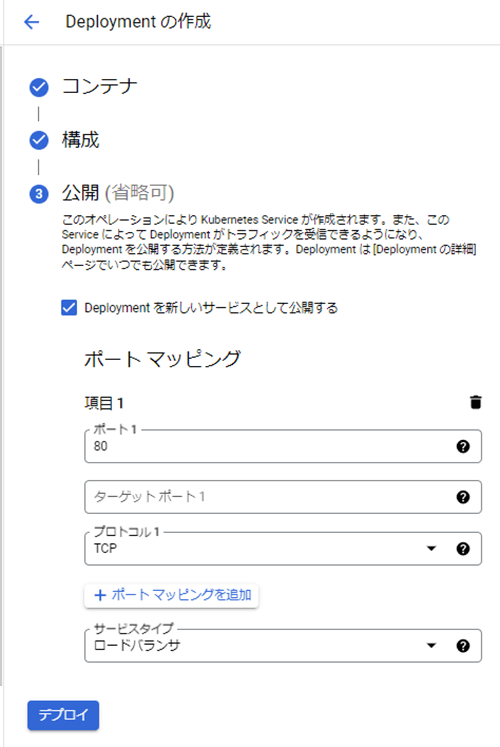The height and width of the screenshot is (747, 500).
Task: Open help for ターゲット ポート 1 field
Action: click(x=463, y=497)
